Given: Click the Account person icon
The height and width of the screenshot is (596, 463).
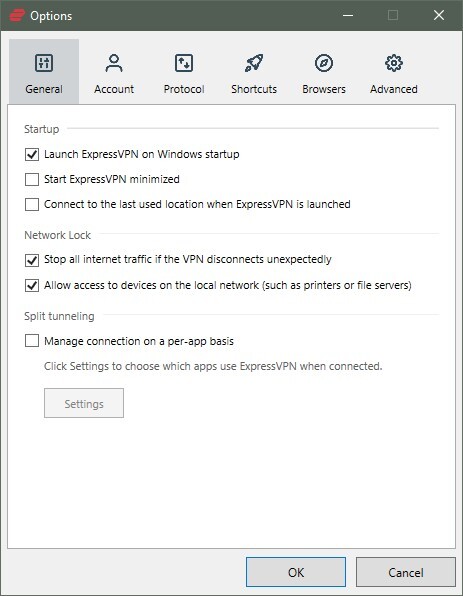Looking at the screenshot, I should pyautogui.click(x=114, y=63).
